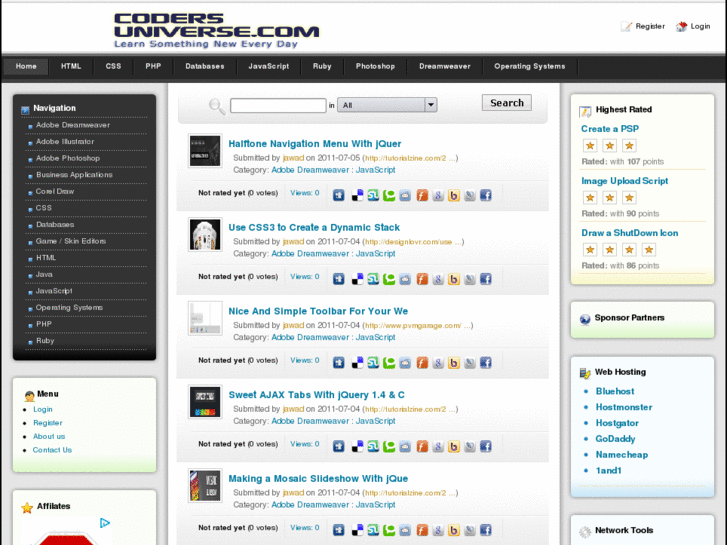Screen dimensions: 727x545
Task: Share Making a Mosaic Slideshow post on Facebook
Action: coord(485,530)
